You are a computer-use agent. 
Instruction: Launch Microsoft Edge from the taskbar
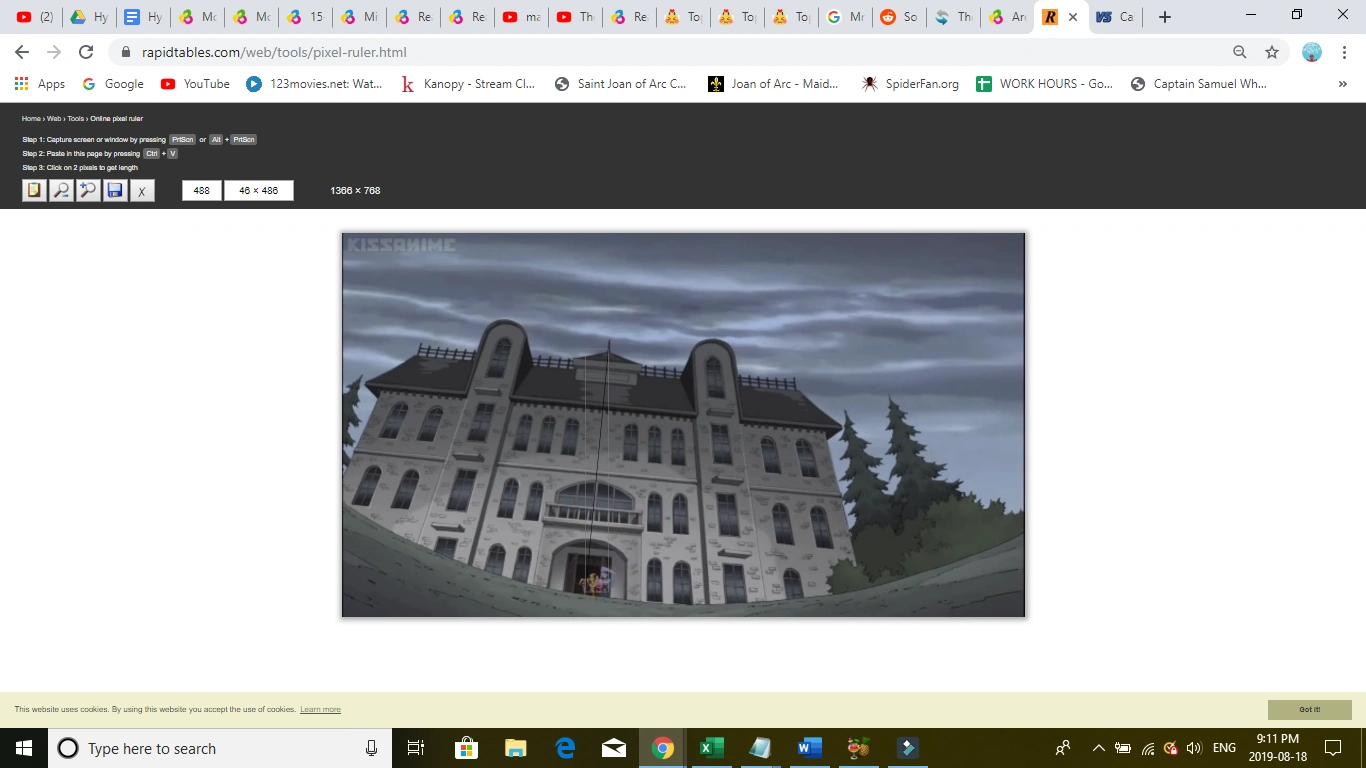click(x=564, y=748)
